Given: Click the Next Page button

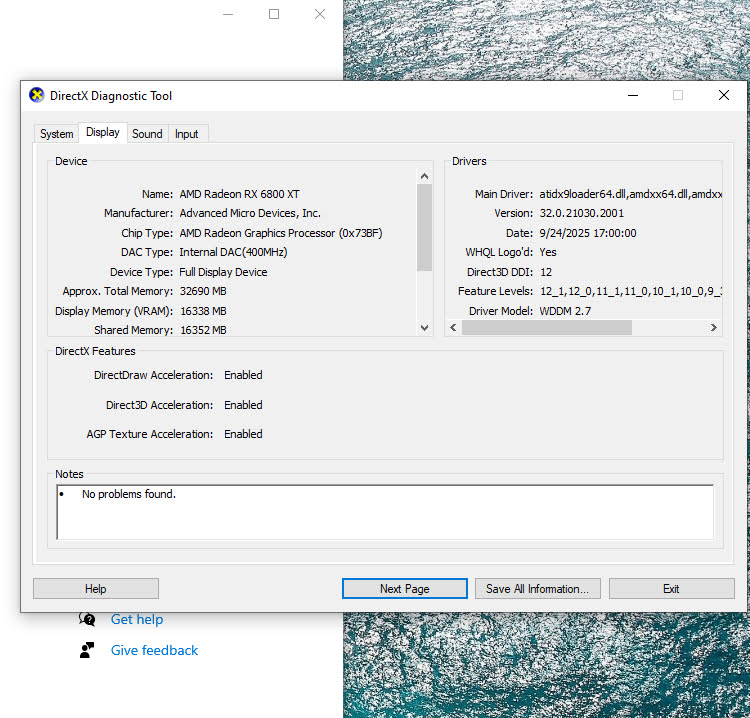Looking at the screenshot, I should pos(405,589).
